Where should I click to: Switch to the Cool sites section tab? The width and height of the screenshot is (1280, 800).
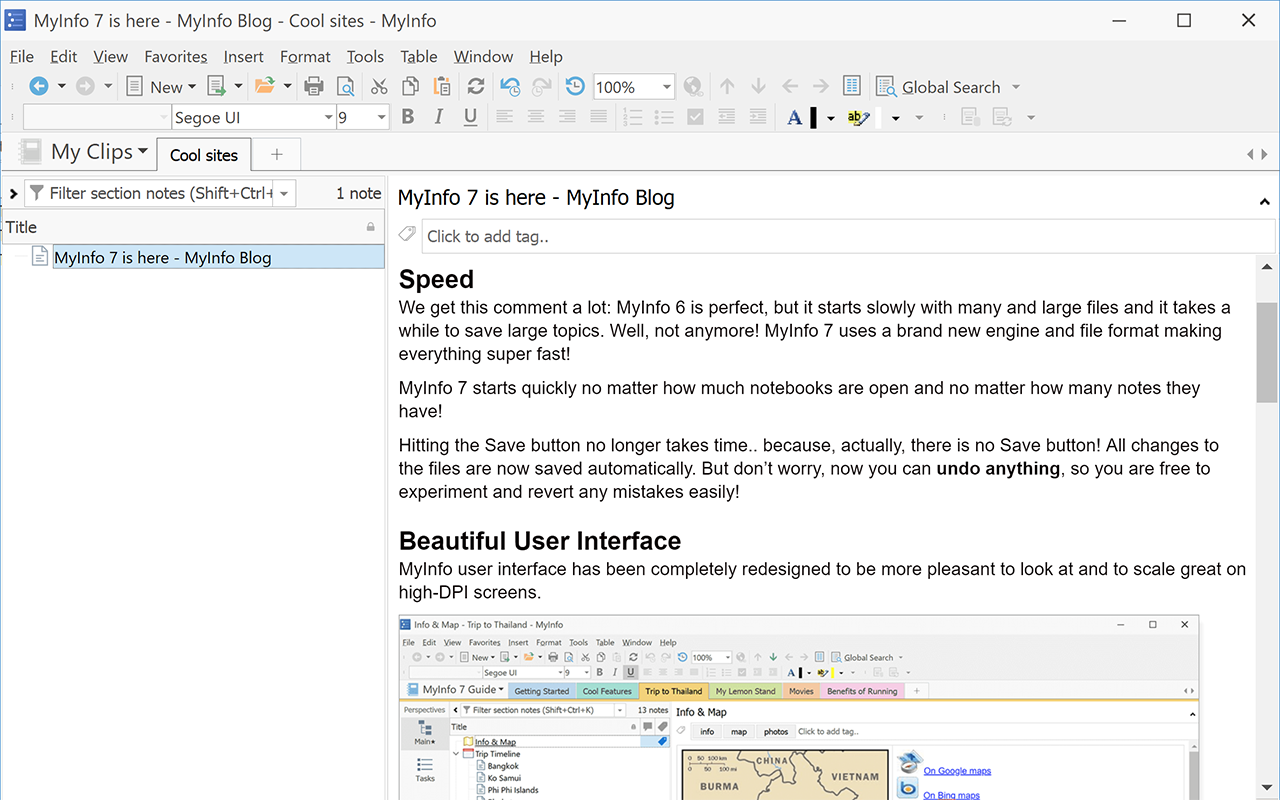pyautogui.click(x=204, y=154)
